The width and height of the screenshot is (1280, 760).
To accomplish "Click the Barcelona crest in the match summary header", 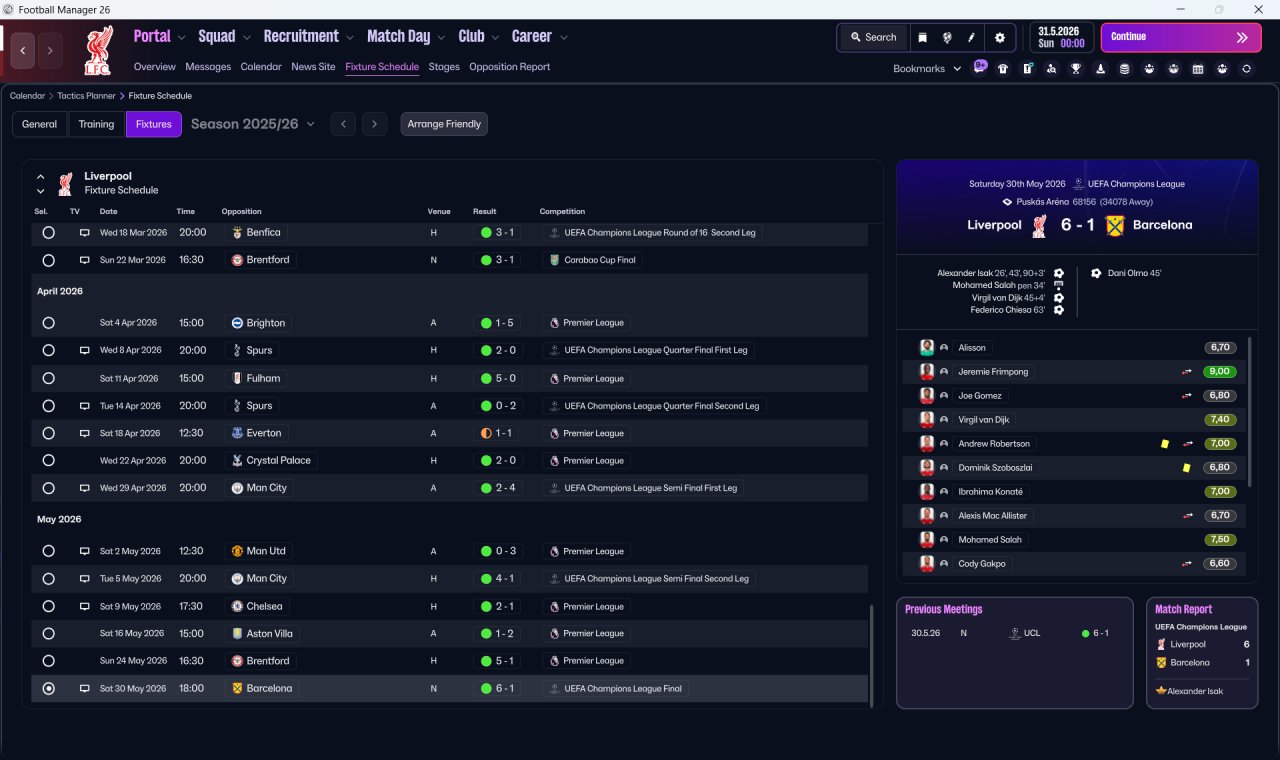I will pyautogui.click(x=1115, y=225).
